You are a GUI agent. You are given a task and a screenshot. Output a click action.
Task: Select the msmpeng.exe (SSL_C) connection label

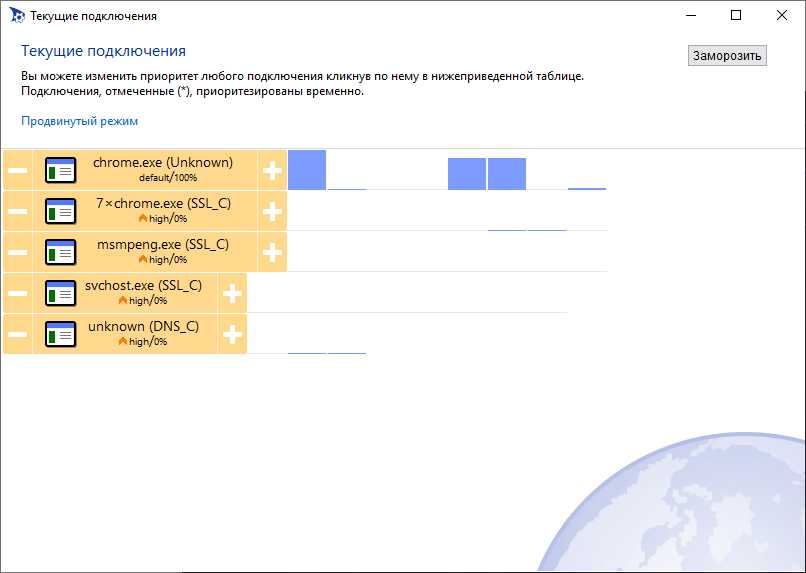(163, 245)
